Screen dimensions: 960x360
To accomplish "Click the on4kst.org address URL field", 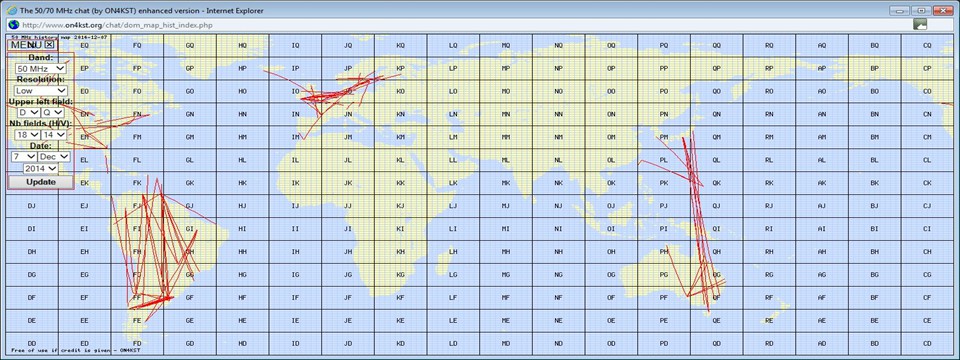I will click(465, 24).
